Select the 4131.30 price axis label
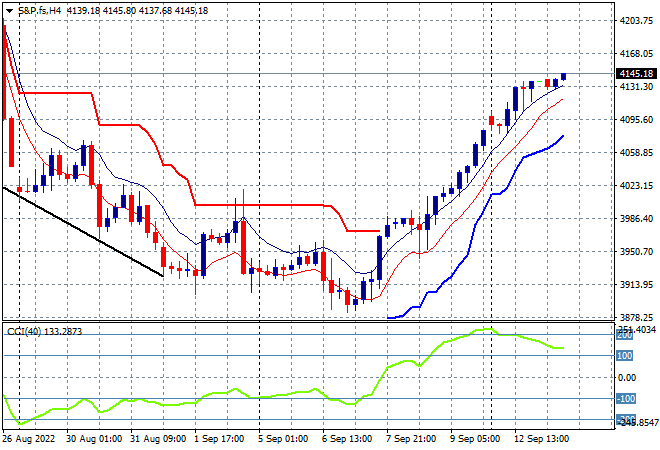Screen dimensions: 660x450 click(636, 87)
